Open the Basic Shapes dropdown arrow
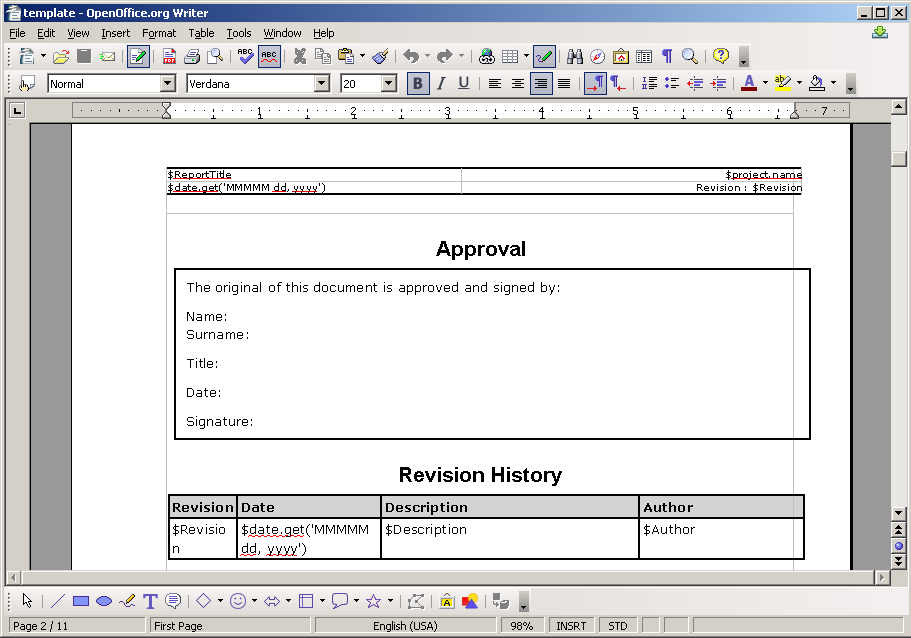Viewport: 911px width, 638px height. (219, 601)
